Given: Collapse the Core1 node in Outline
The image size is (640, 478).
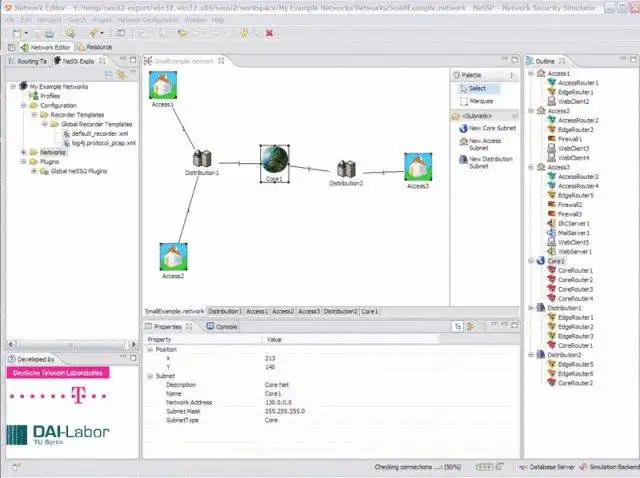Looking at the screenshot, I should coord(531,260).
